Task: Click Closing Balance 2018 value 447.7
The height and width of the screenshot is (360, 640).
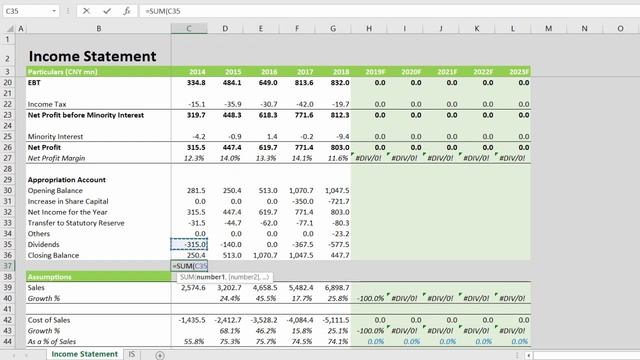Action: pos(333,255)
